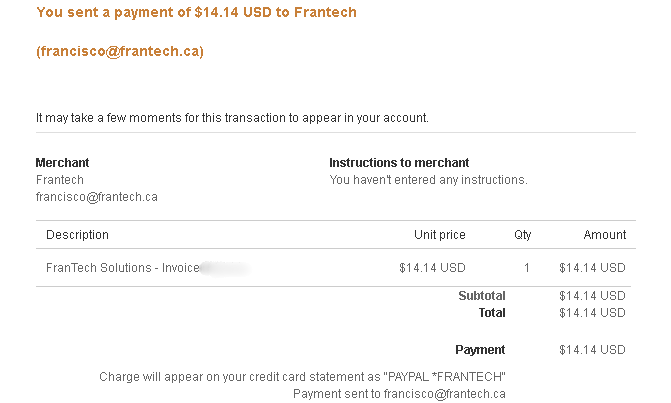This screenshot has height=403, width=671.
Task: Click the quantity value 1
Action: 527,268
